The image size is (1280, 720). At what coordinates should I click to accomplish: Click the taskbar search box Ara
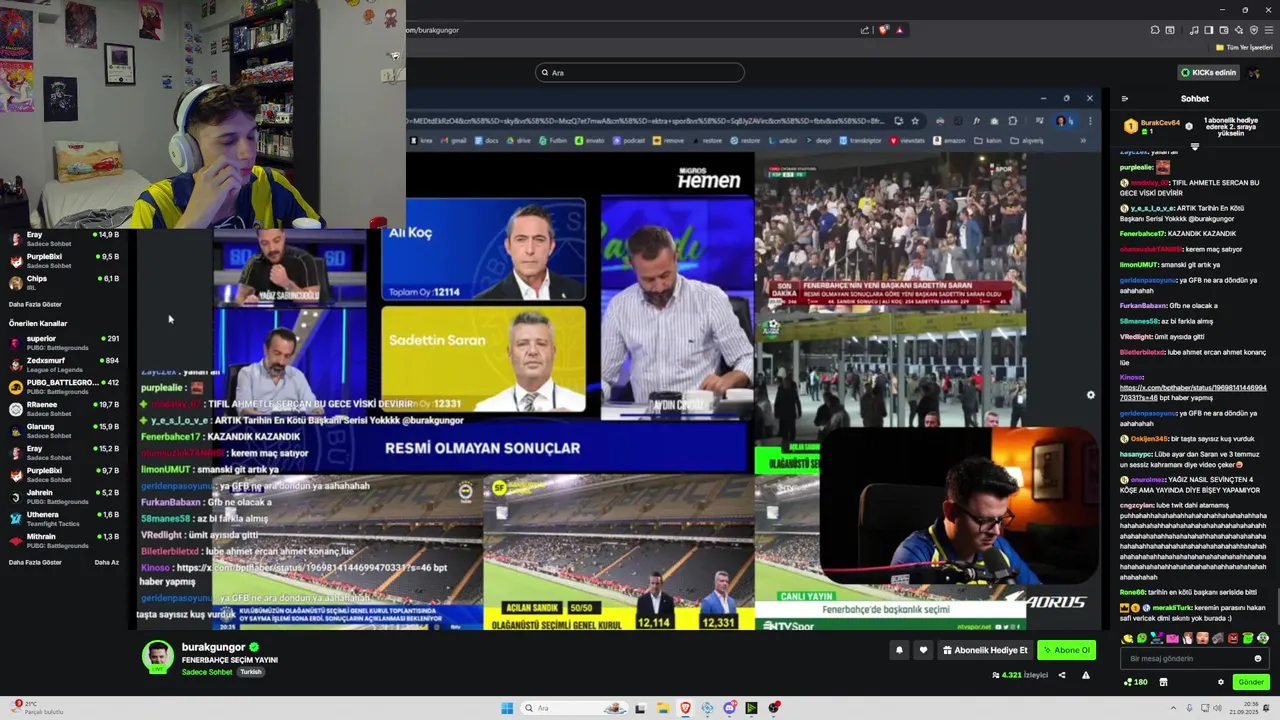pos(574,708)
